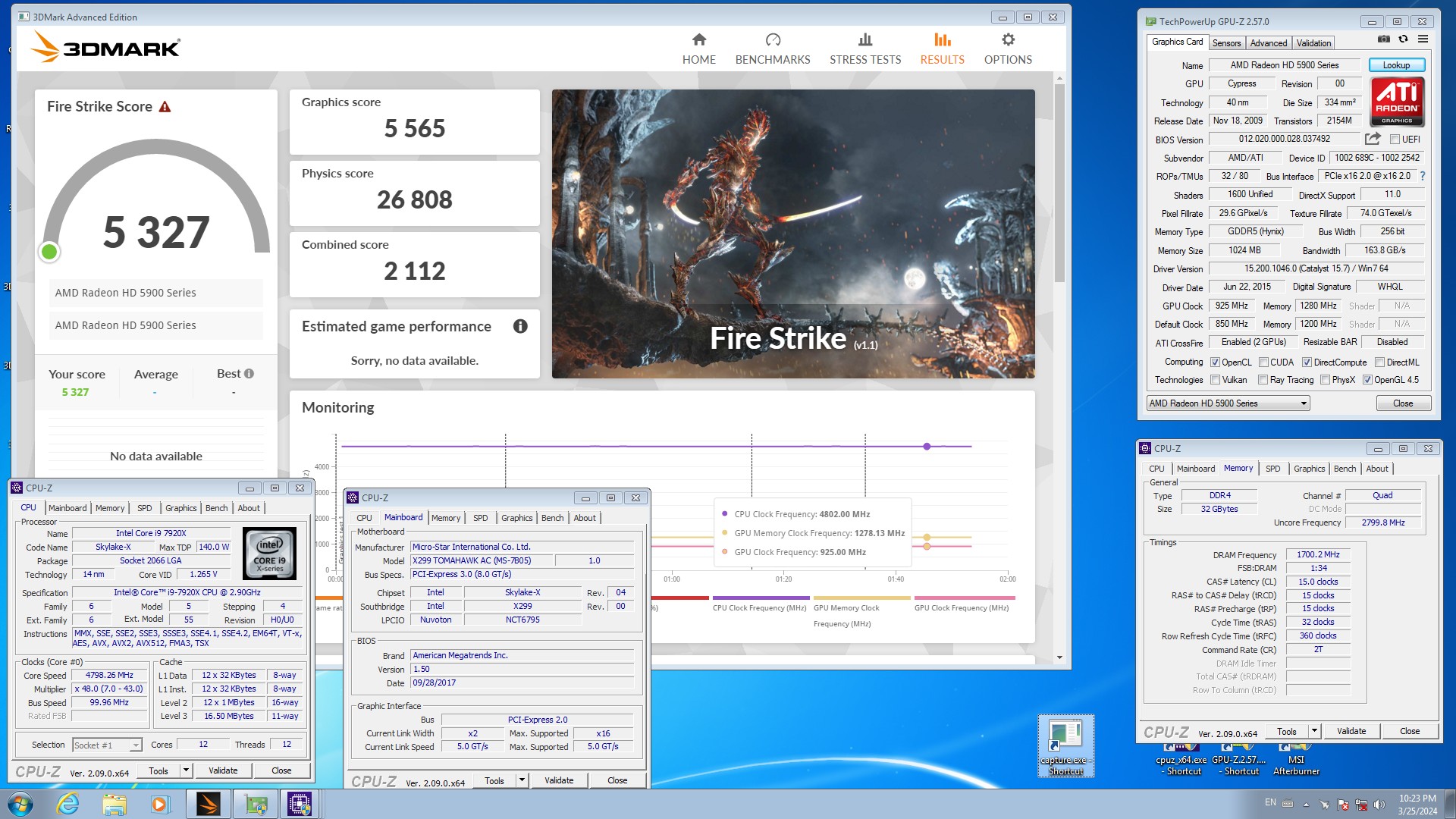Click Validate in the CPU-Z Memory window
Image resolution: width=1456 pixels, height=819 pixels.
[1351, 731]
